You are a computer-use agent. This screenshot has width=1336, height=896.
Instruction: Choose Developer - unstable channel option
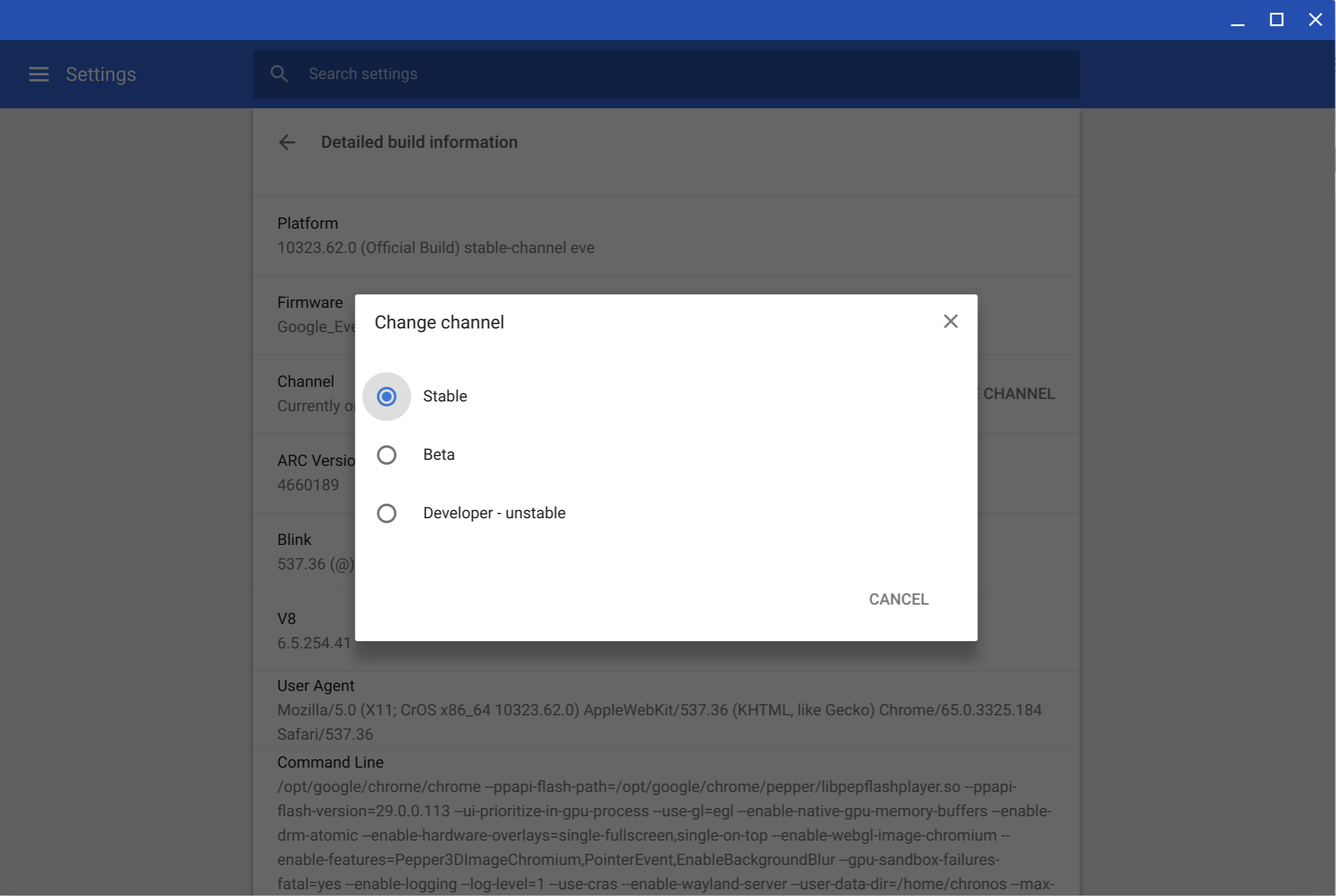pyautogui.click(x=386, y=513)
